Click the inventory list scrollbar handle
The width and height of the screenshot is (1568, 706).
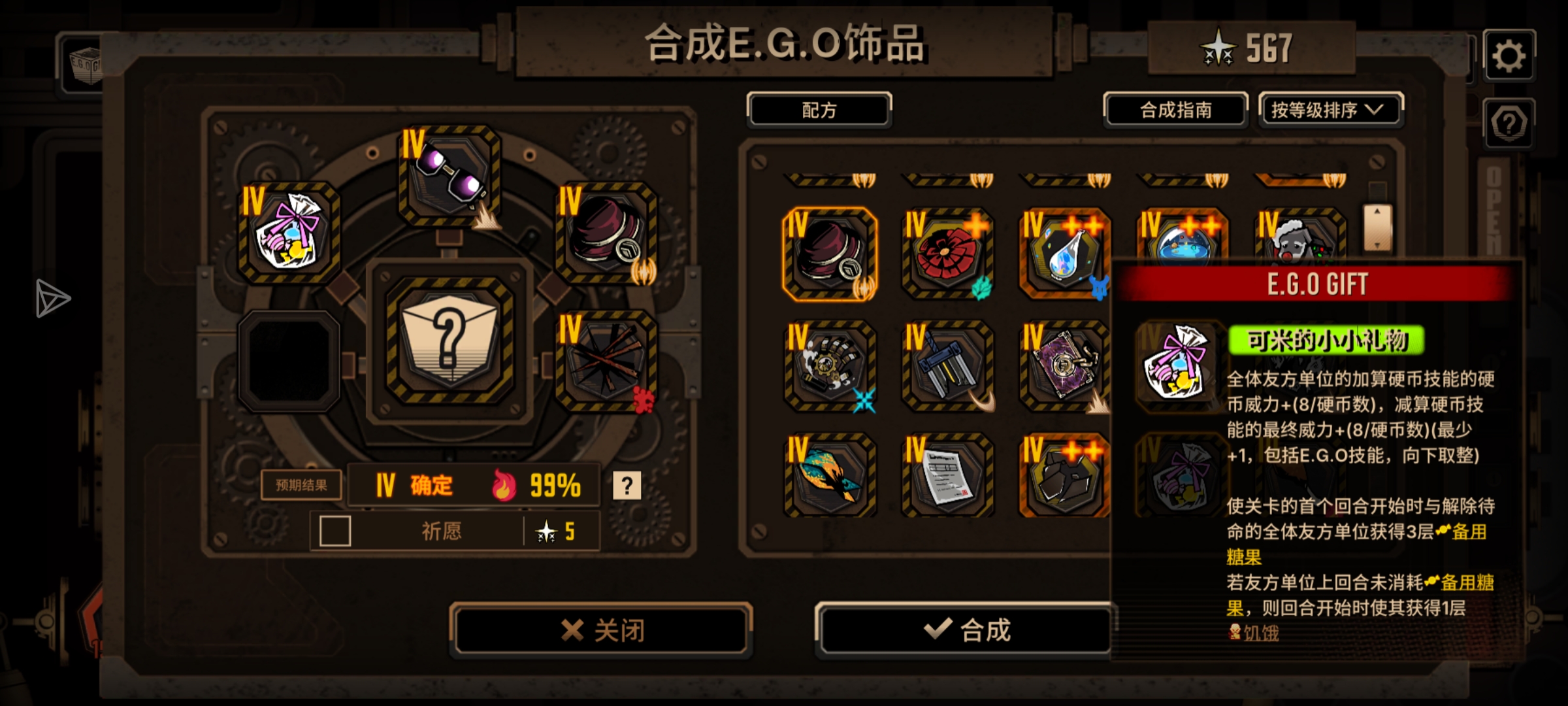1377,228
